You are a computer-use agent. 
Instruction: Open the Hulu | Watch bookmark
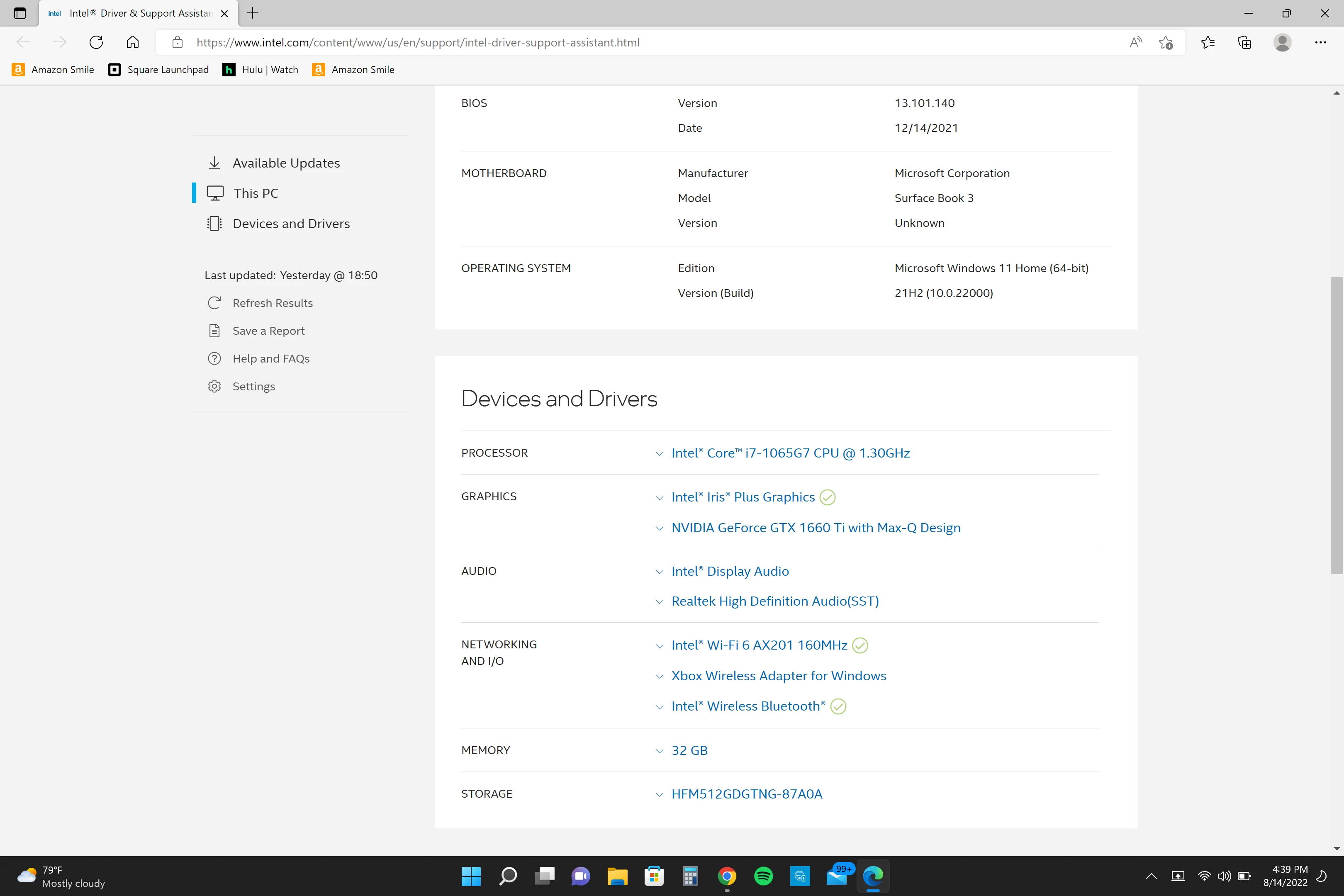(261, 70)
